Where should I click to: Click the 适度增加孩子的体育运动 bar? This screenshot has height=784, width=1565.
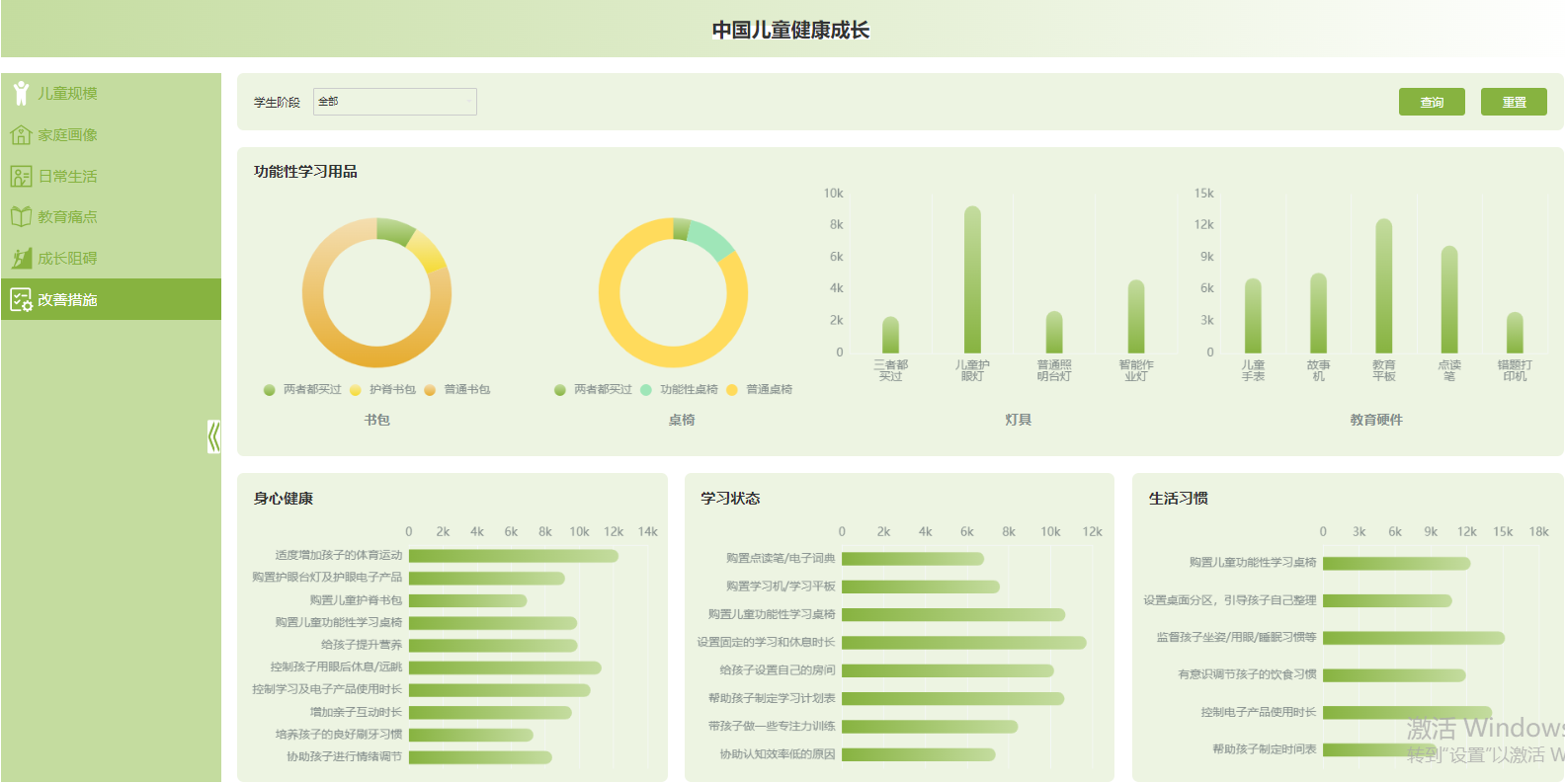click(514, 556)
